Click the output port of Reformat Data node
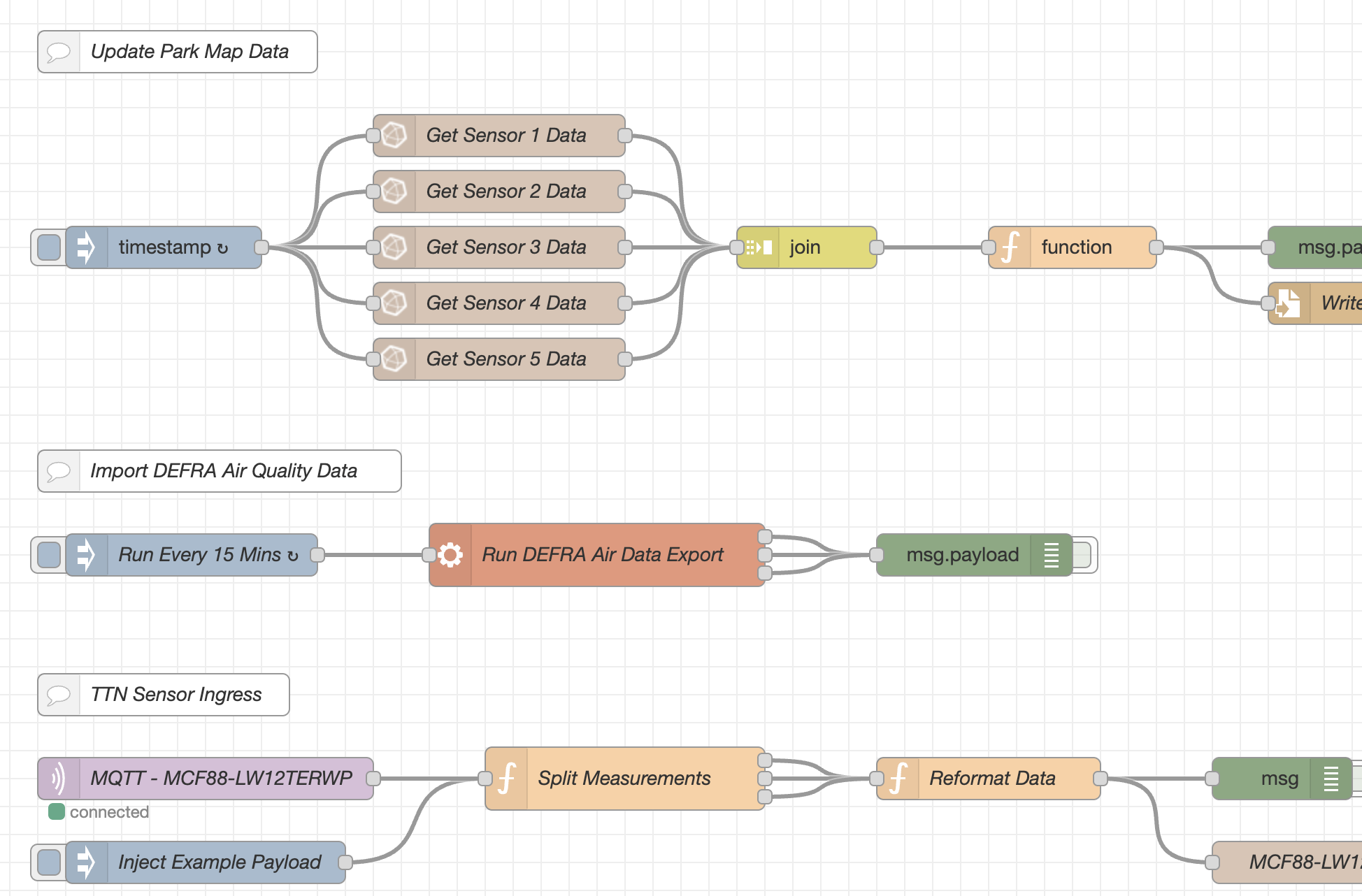 click(1101, 779)
